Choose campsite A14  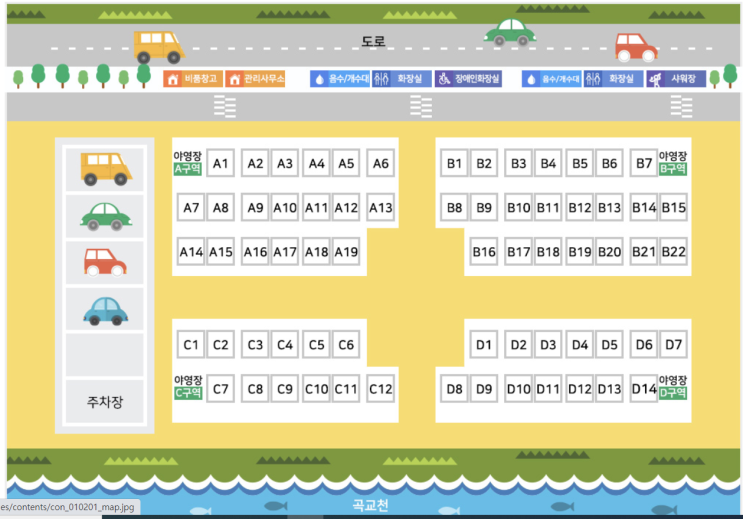(191, 252)
